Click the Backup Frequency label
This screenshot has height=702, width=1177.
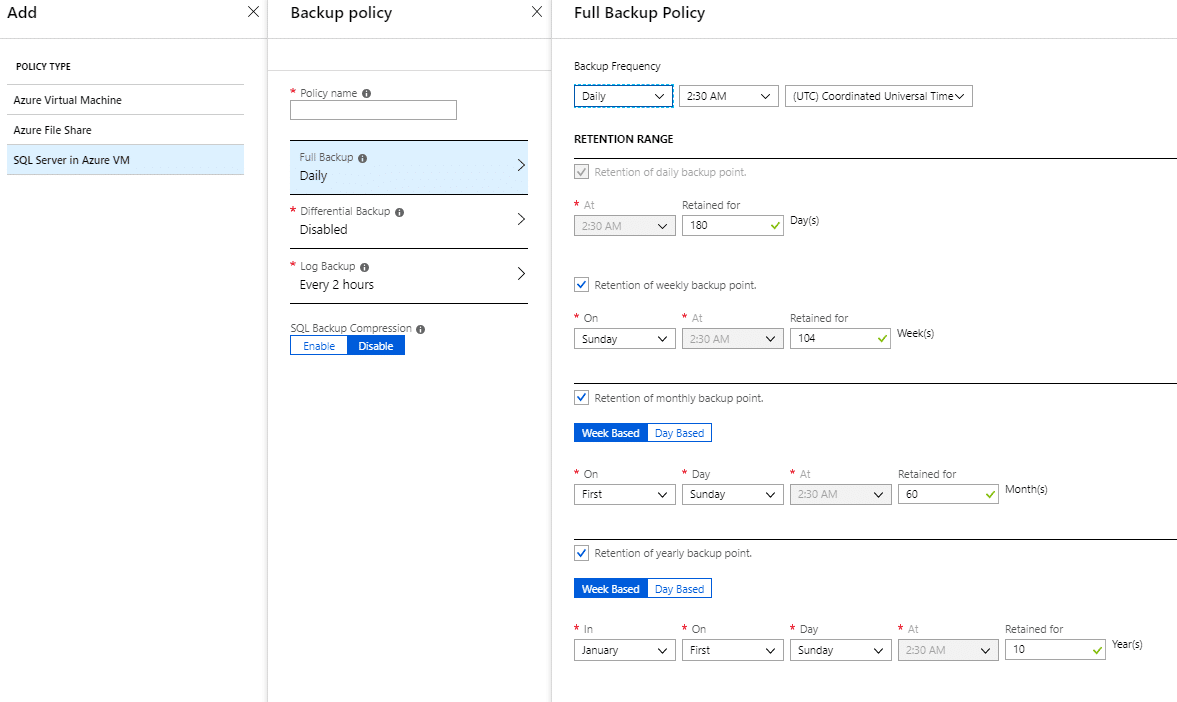(617, 66)
